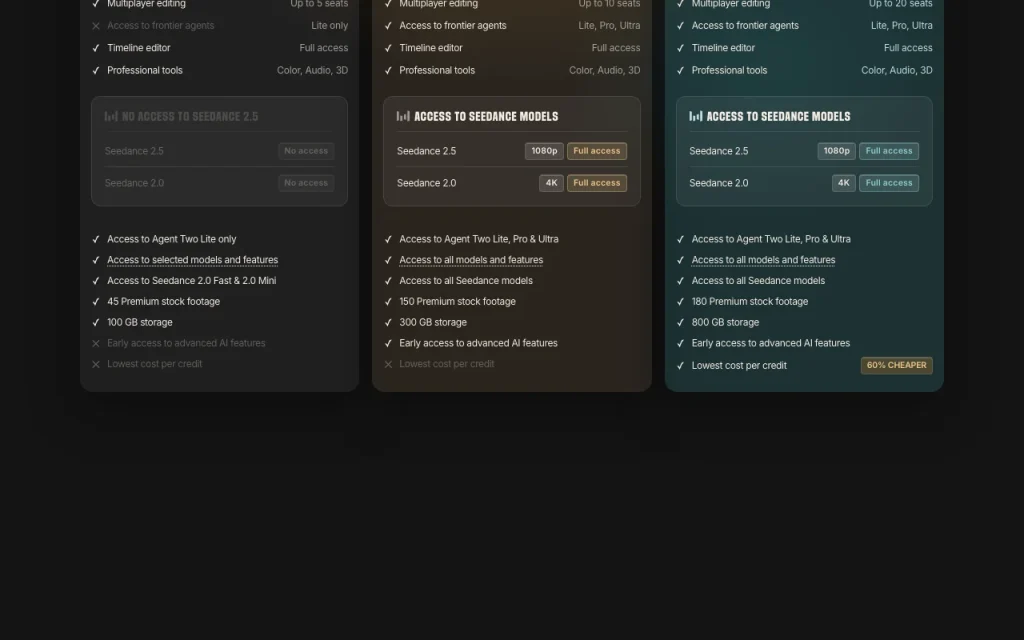
Task: Click "Seedance 2.0" label in amber card
Action: coord(426,183)
